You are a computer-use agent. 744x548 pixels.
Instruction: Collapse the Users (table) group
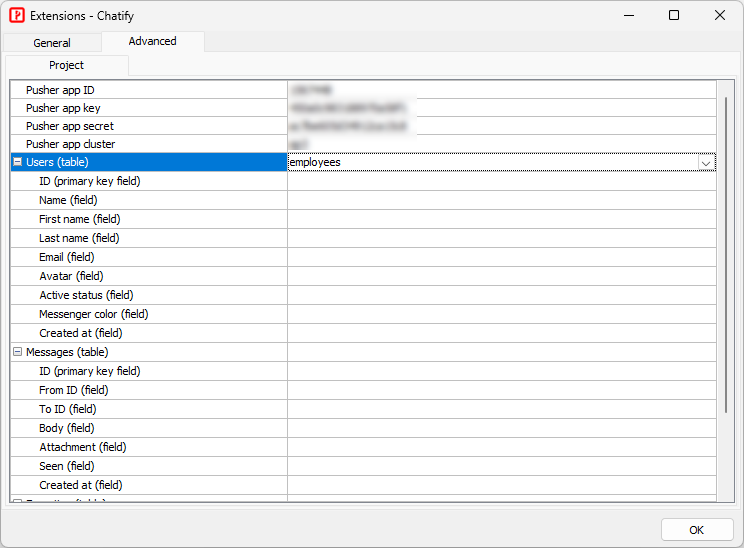click(x=18, y=162)
